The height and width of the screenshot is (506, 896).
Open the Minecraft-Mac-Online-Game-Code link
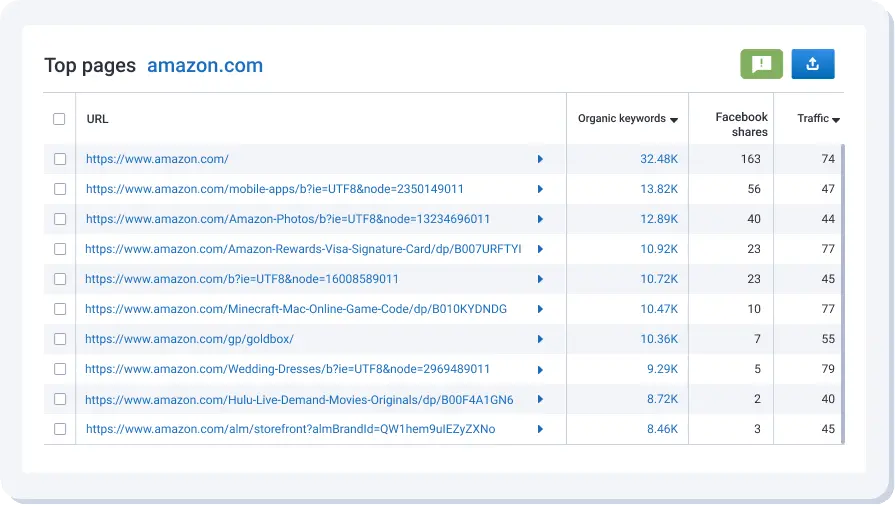tap(296, 309)
